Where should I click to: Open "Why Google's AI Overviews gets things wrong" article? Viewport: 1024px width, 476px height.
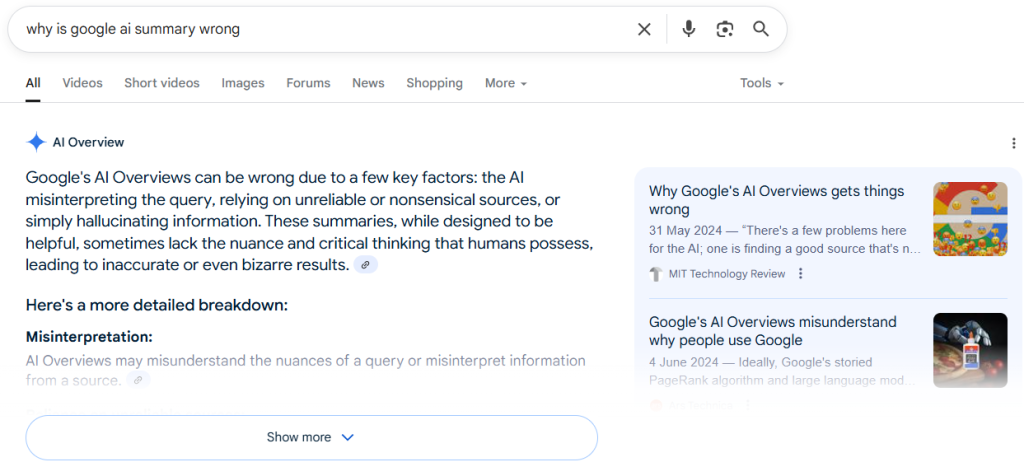776,200
